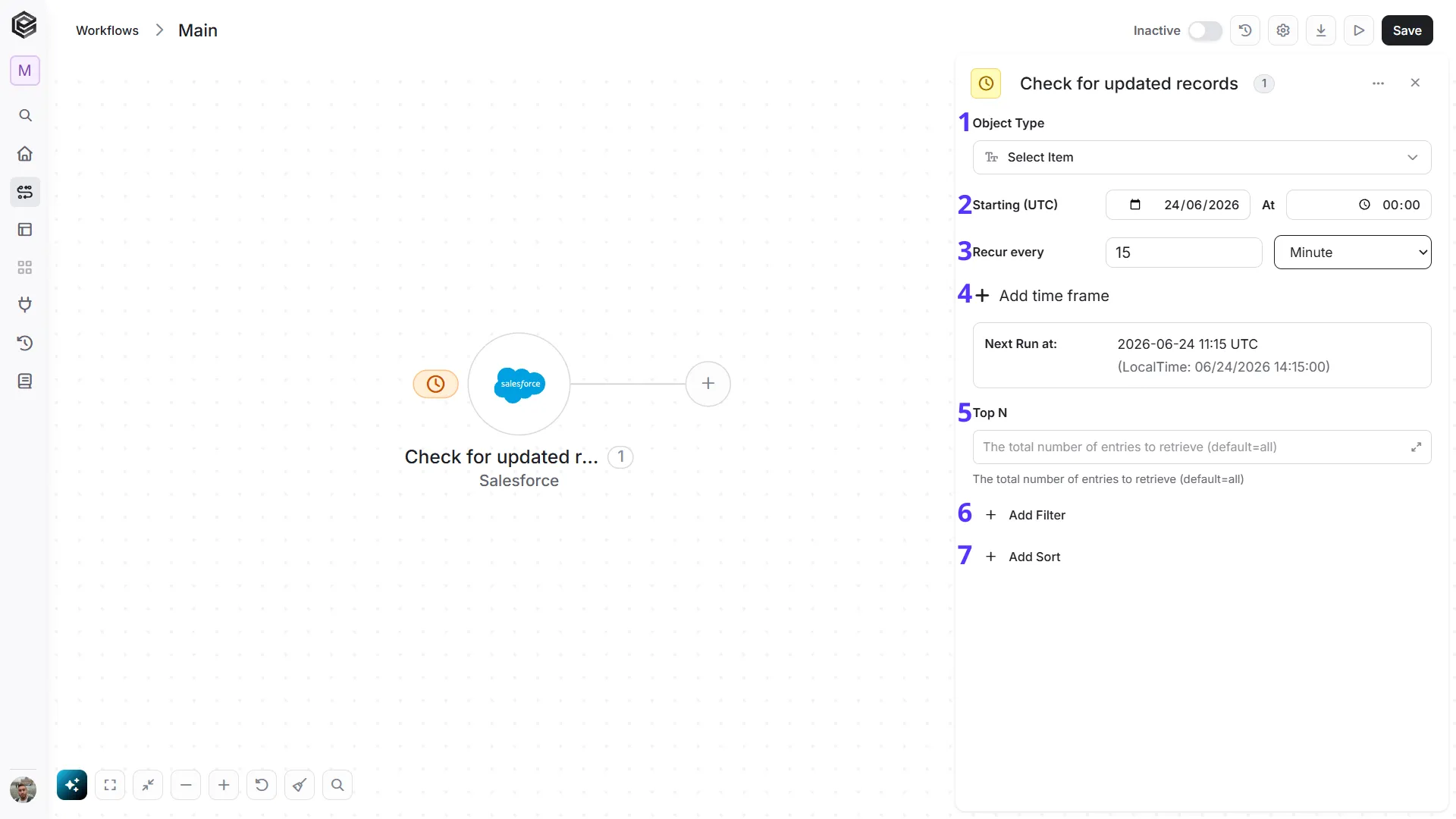This screenshot has height=819, width=1456.
Task: Click the AI sparkle assistant button
Action: click(72, 785)
